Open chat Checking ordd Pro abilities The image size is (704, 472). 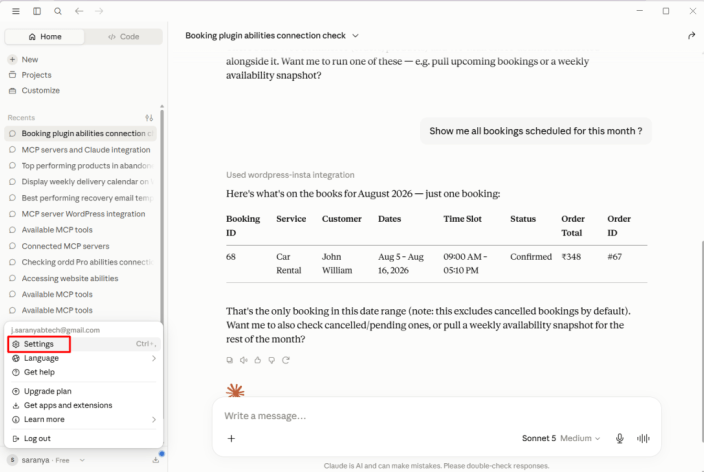pyautogui.click(x=81, y=262)
